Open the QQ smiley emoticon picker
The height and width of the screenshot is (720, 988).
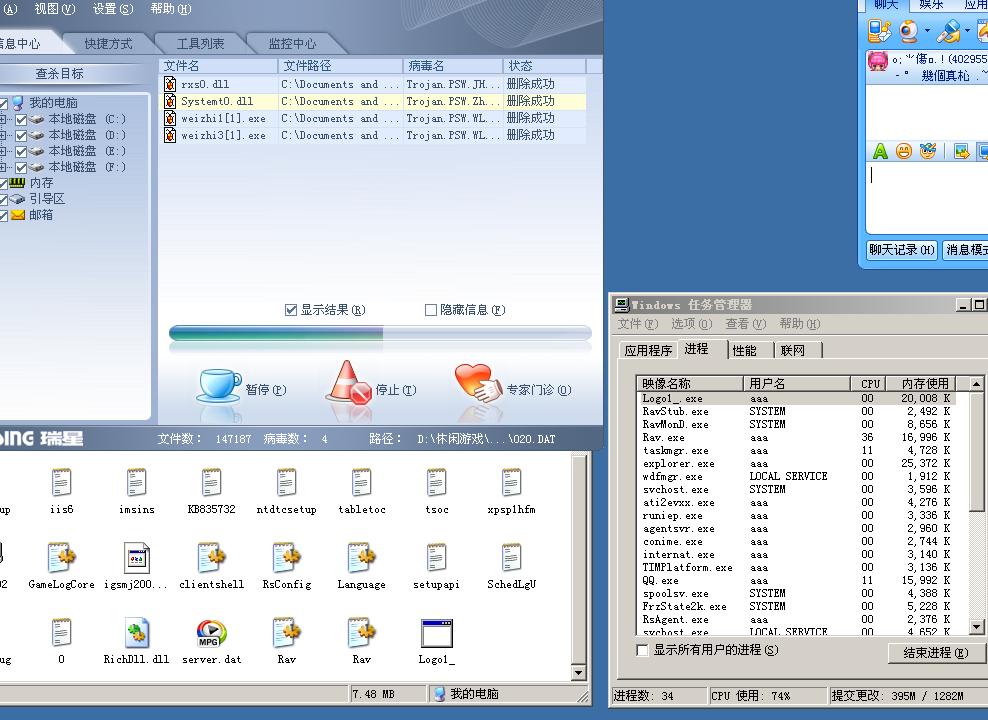pos(904,151)
